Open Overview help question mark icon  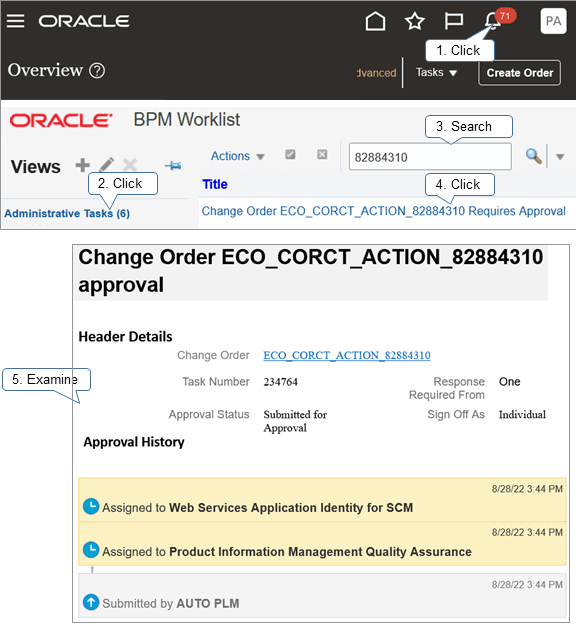(x=97, y=71)
